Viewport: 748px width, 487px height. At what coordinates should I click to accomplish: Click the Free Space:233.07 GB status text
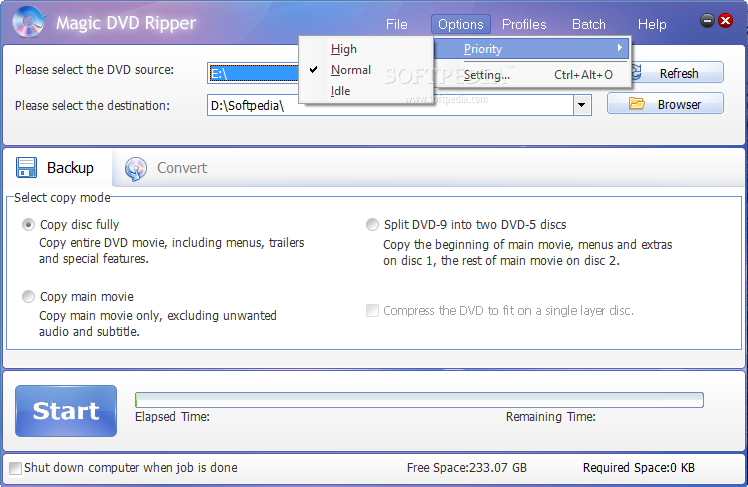467,467
